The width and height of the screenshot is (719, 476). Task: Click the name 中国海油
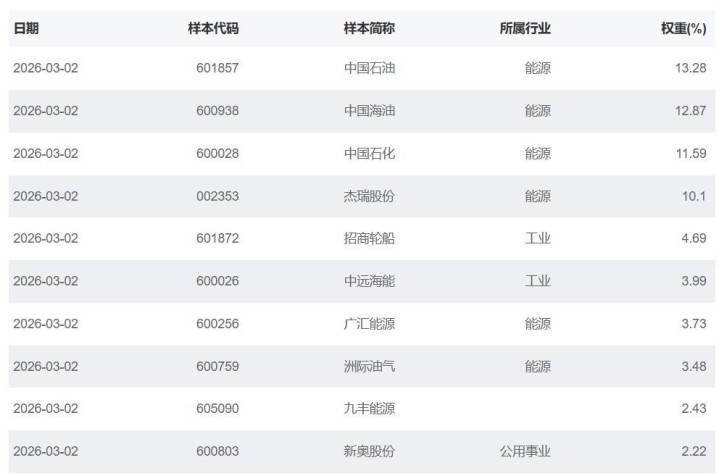click(x=369, y=111)
